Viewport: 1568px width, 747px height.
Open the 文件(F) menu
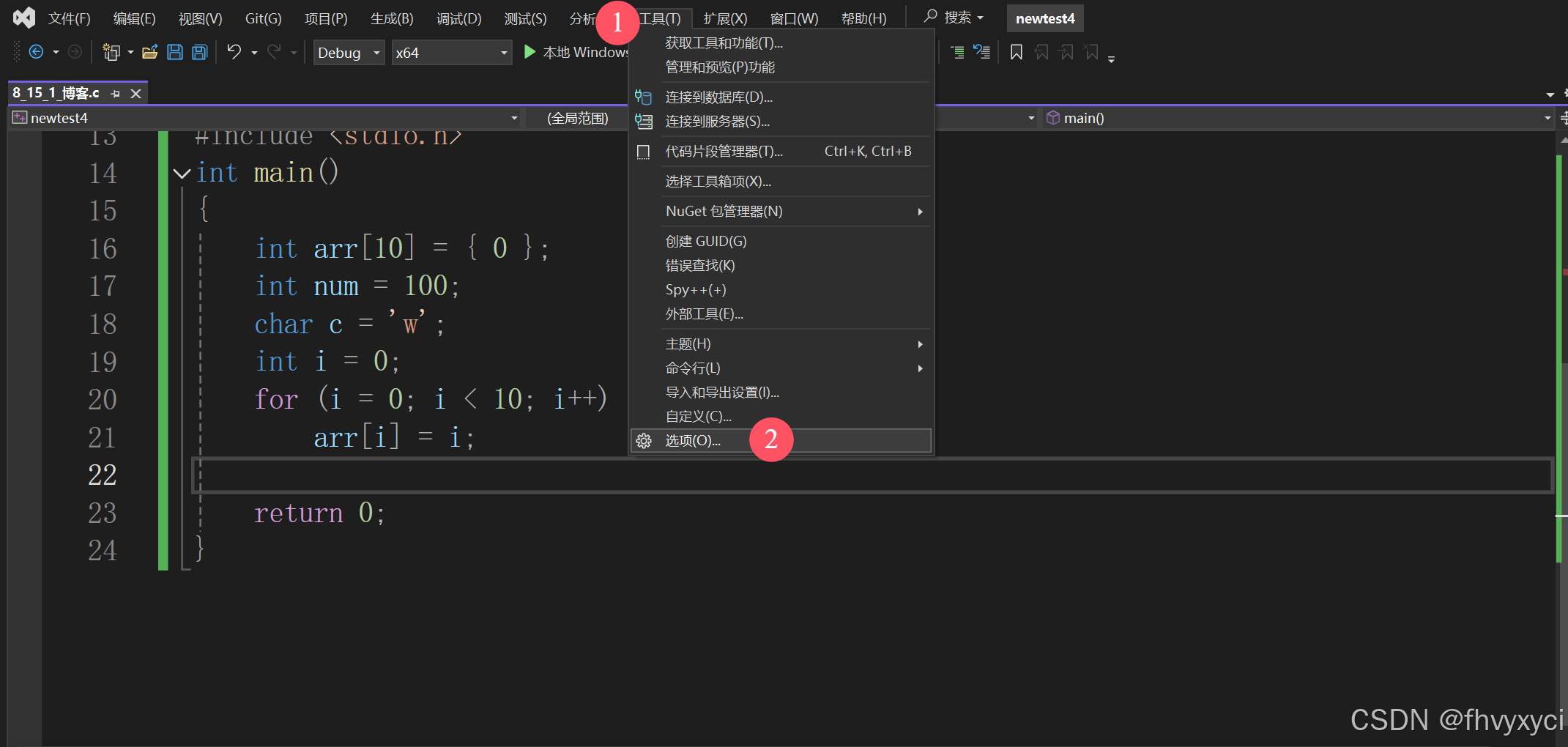(70, 18)
